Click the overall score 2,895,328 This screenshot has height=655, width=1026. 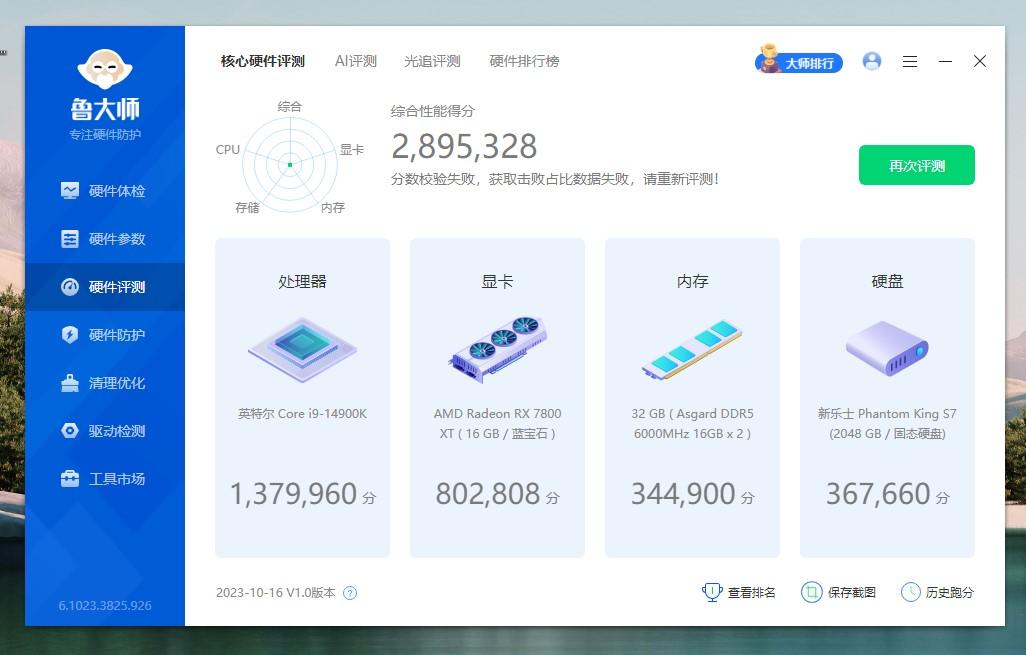pos(464,146)
